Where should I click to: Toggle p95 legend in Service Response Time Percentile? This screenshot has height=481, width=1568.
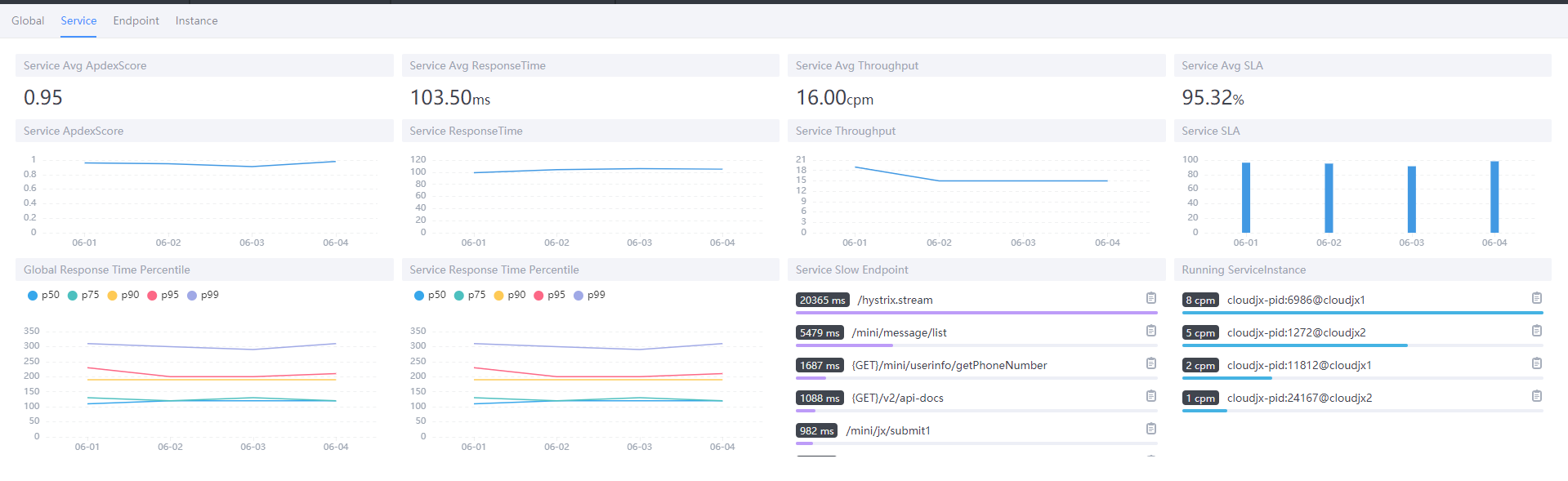[549, 295]
